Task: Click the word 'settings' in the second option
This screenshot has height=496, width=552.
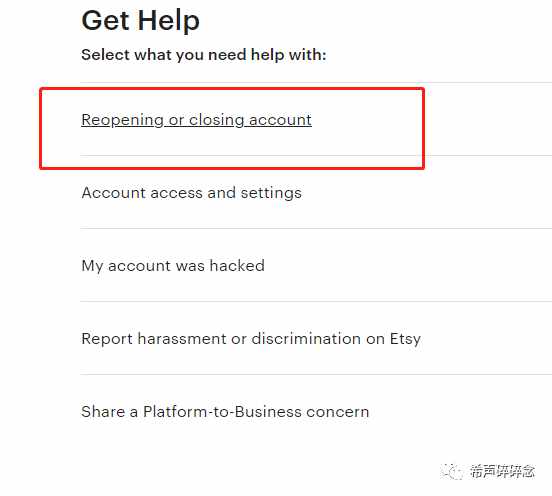Action: click(x=271, y=193)
